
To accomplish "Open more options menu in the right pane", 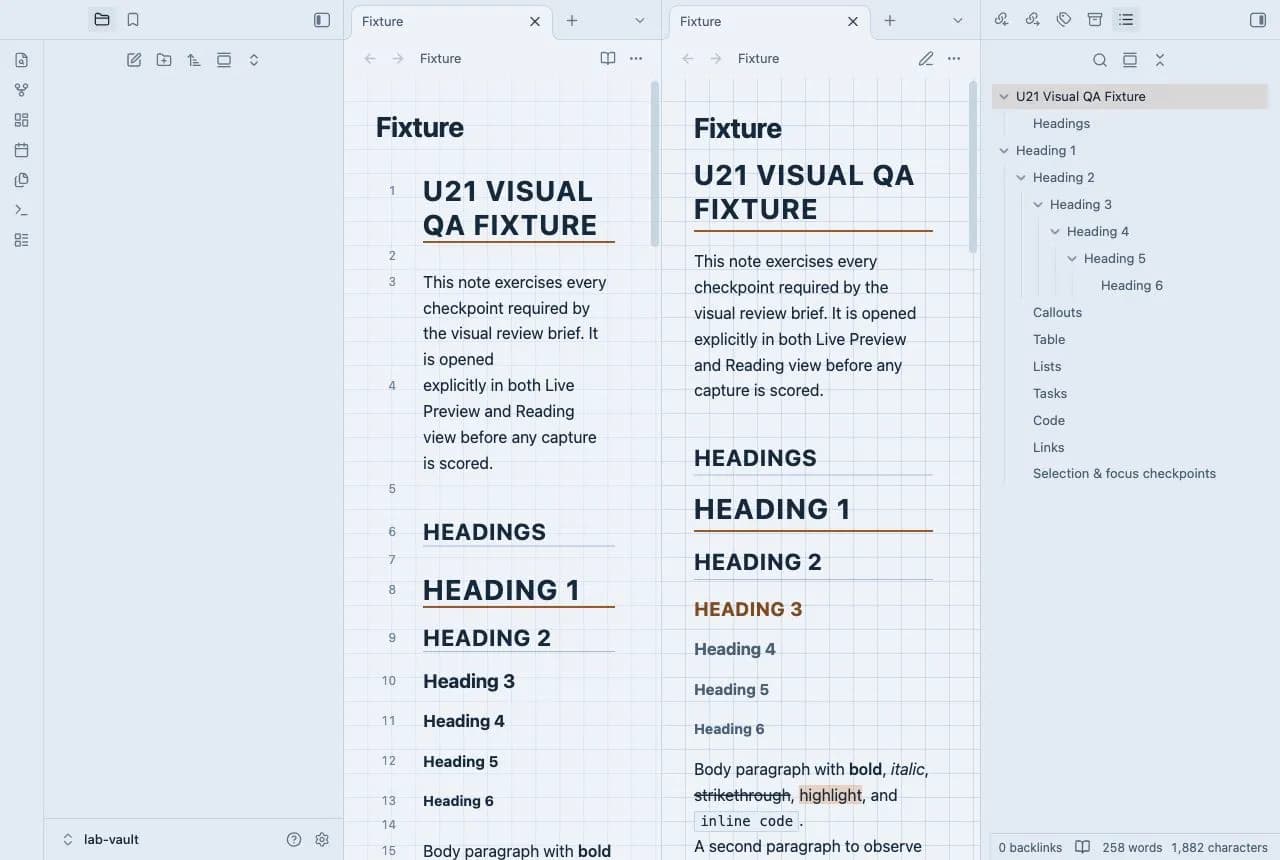I will pyautogui.click(x=954, y=59).
